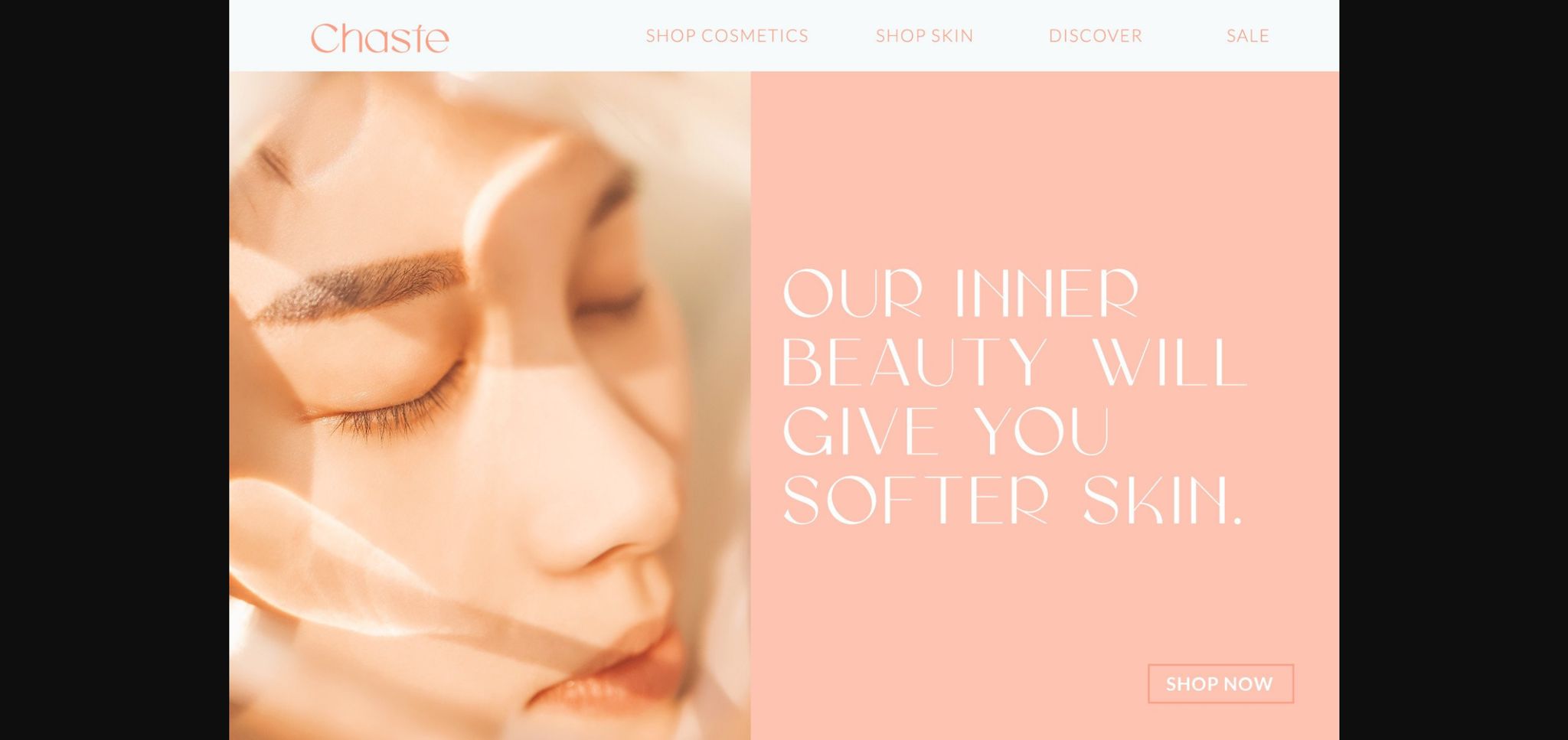Go to the Discover navigation link
The image size is (1568, 740).
(x=1095, y=36)
